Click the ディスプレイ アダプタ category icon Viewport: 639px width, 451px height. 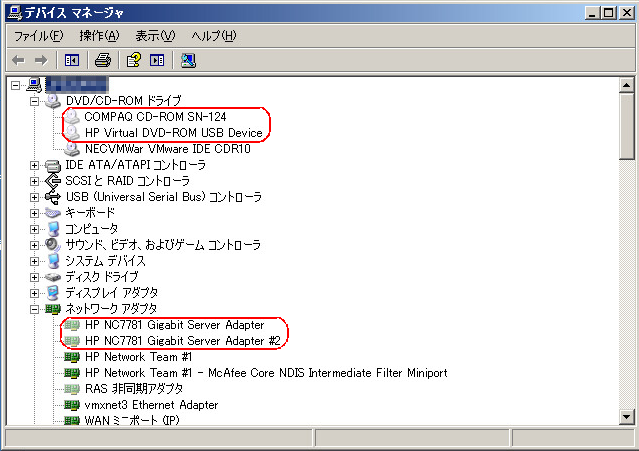tap(53, 293)
